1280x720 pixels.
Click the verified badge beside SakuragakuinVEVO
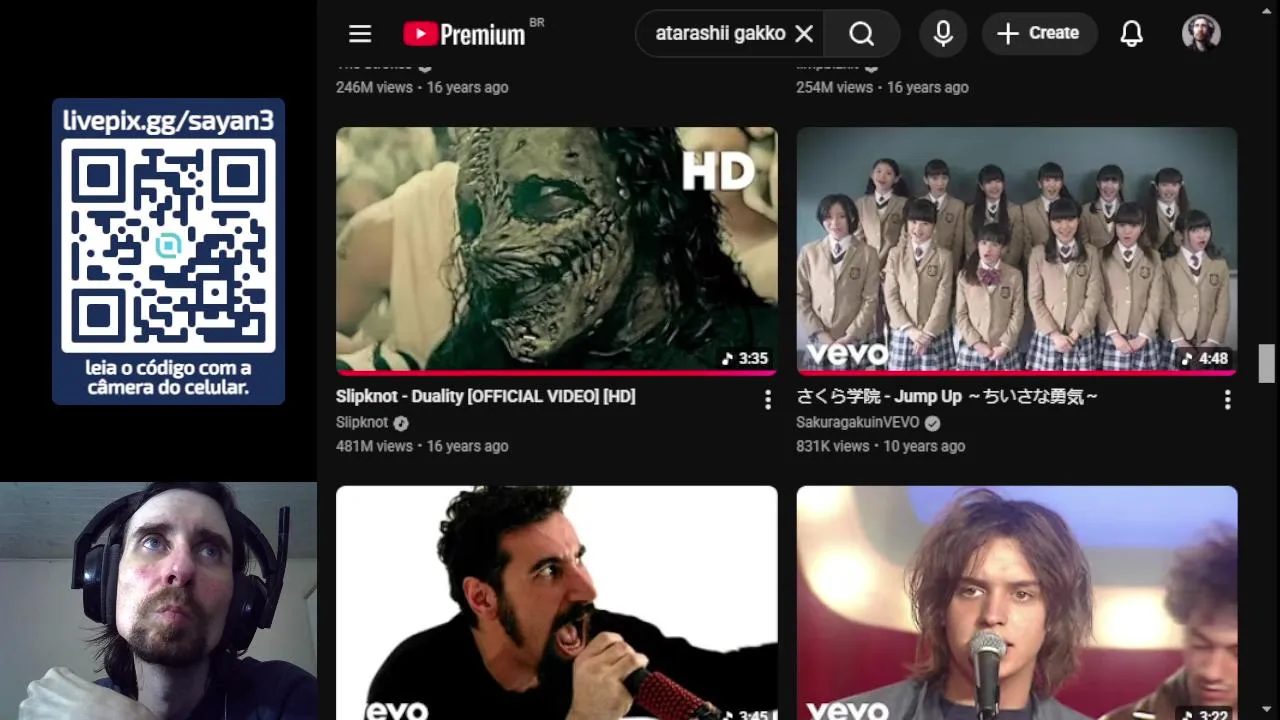tap(932, 423)
